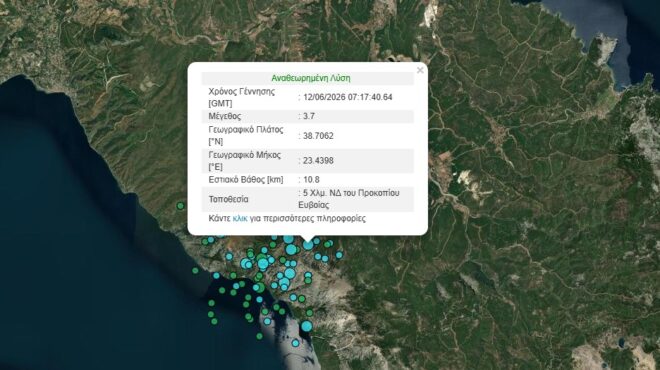Viewport: 660px width, 370px height.
Task: Click the 'Αναθεωρημένη Λύση' popup header
Action: coord(311,78)
